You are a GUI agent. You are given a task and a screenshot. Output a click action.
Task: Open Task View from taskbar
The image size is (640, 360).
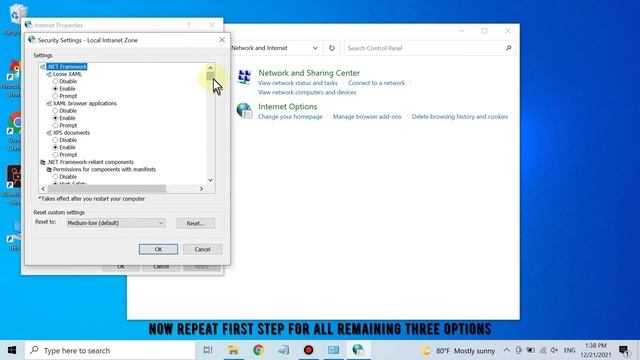208,350
